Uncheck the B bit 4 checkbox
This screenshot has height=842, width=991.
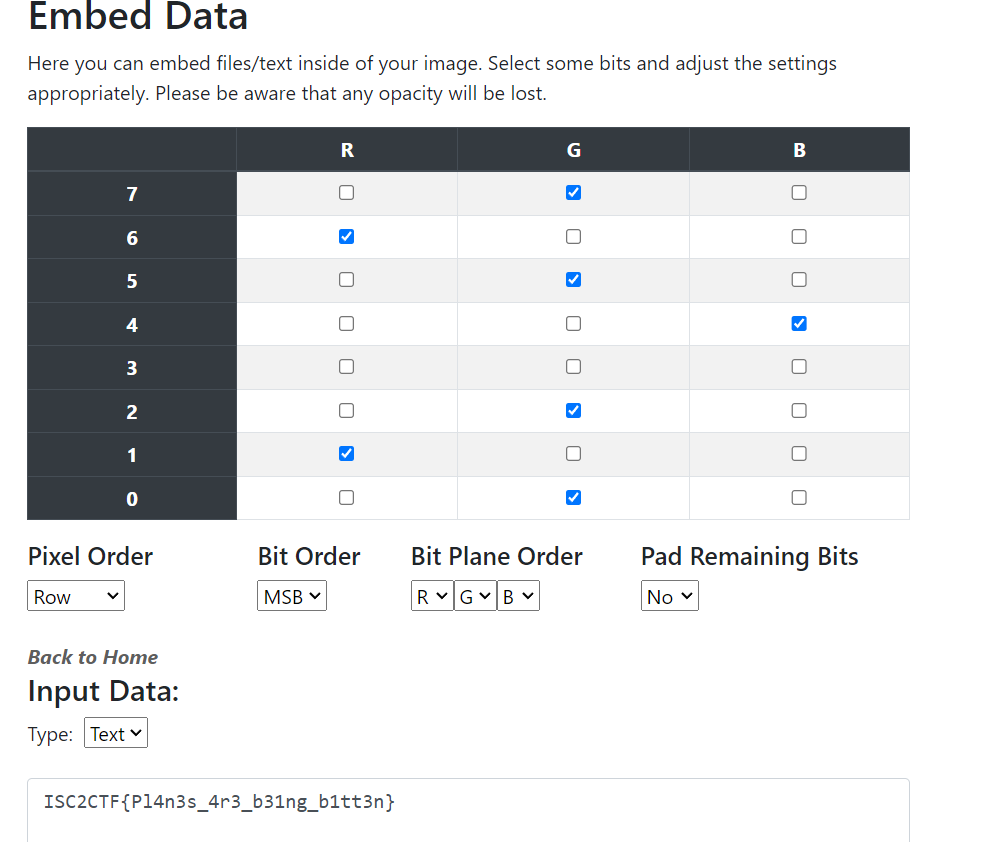tap(799, 324)
